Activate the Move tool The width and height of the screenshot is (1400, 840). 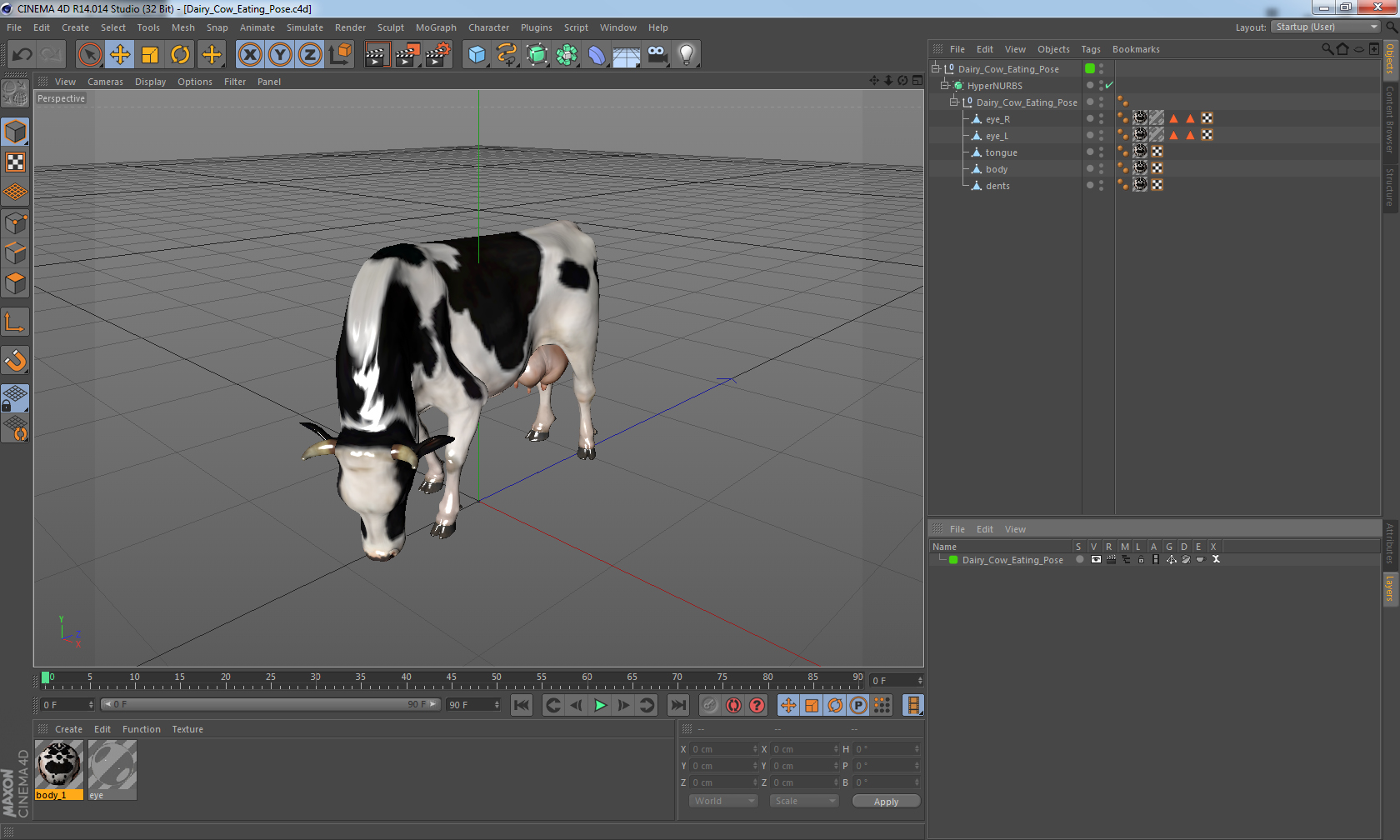pyautogui.click(x=120, y=55)
